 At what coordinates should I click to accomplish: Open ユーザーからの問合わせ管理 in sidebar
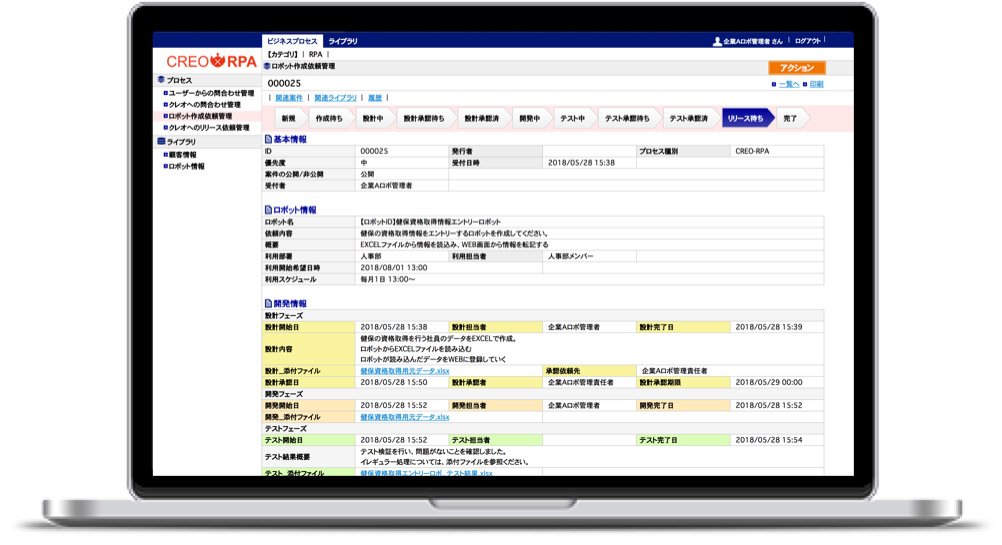coord(211,93)
